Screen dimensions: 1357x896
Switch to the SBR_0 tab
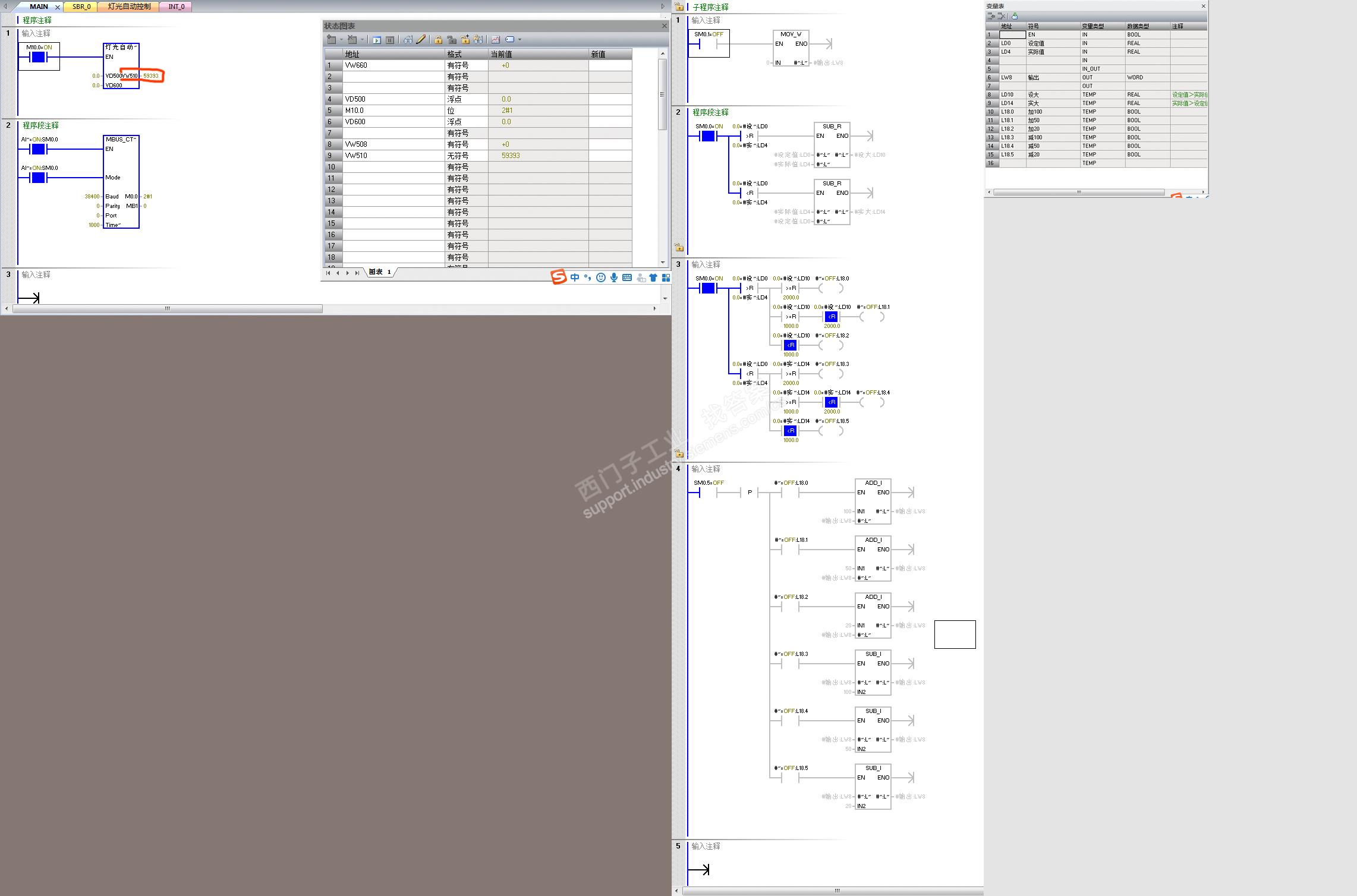click(x=81, y=7)
